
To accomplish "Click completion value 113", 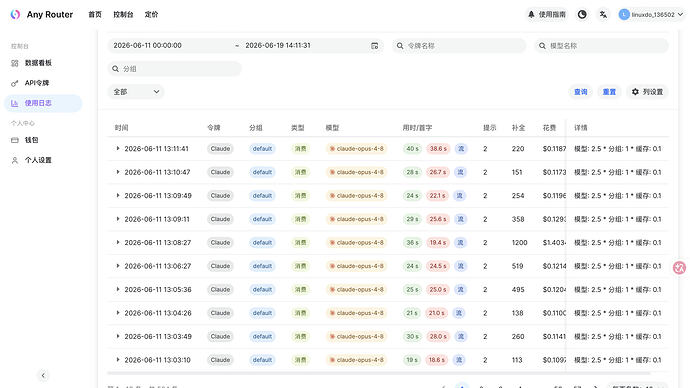I will [517, 360].
